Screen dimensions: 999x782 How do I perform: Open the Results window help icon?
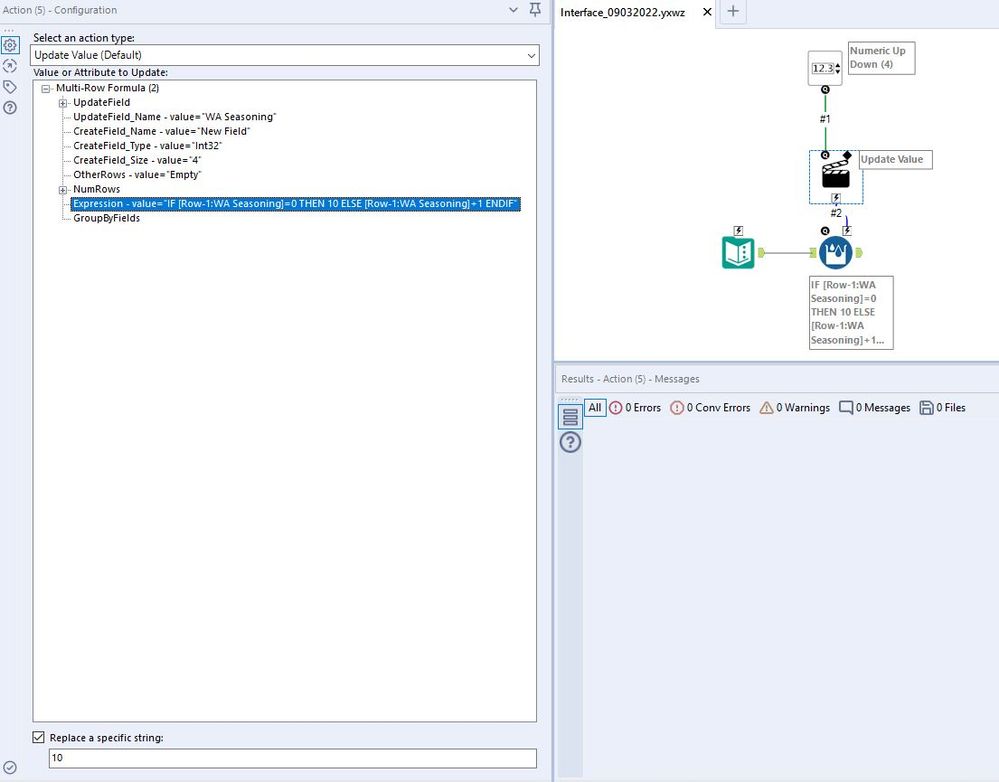[570, 442]
